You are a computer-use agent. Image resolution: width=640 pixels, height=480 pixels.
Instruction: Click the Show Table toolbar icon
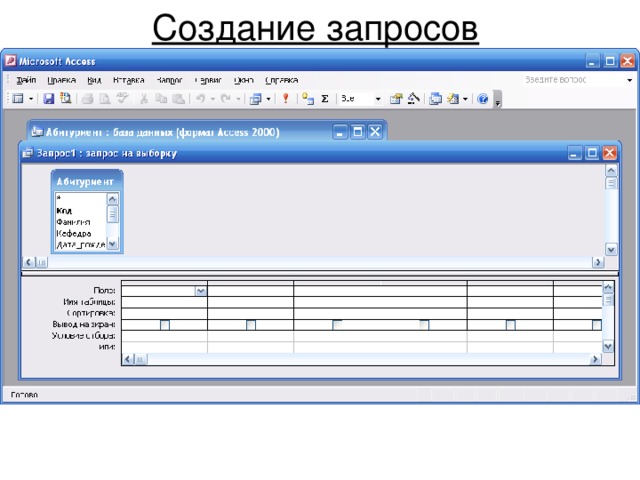coord(308,99)
